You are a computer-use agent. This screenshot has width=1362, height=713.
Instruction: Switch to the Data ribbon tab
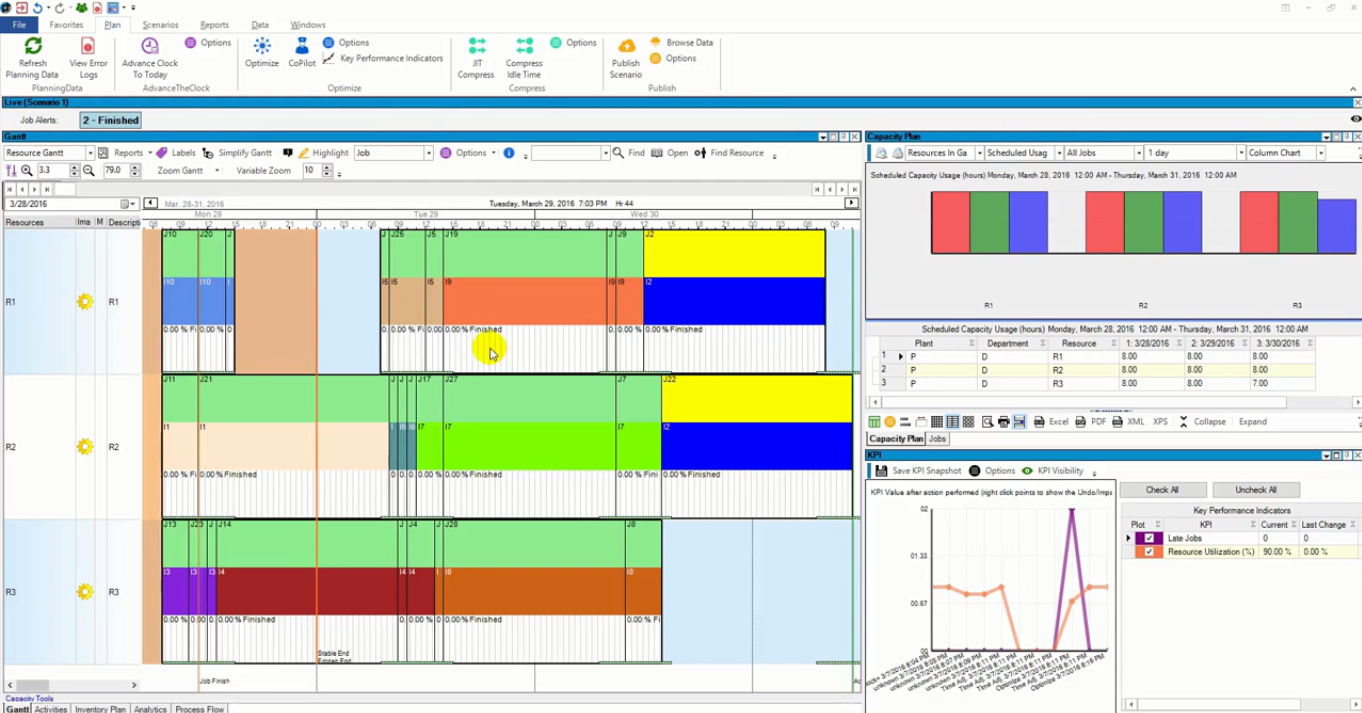pos(260,25)
